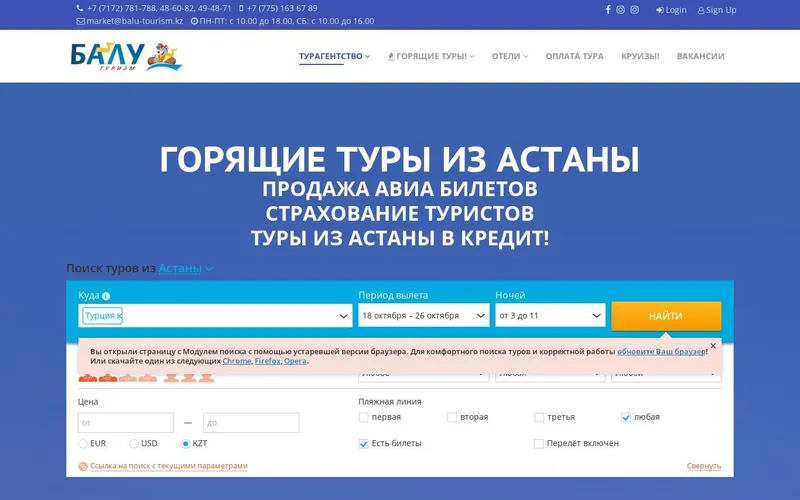Click inside the Куда destination field
The image size is (800, 500).
215,316
